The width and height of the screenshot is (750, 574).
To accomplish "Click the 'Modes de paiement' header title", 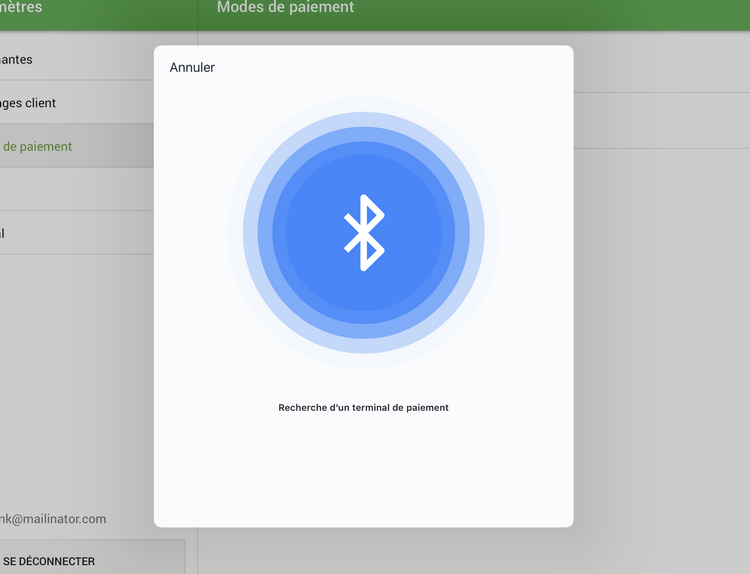I will click(285, 8).
